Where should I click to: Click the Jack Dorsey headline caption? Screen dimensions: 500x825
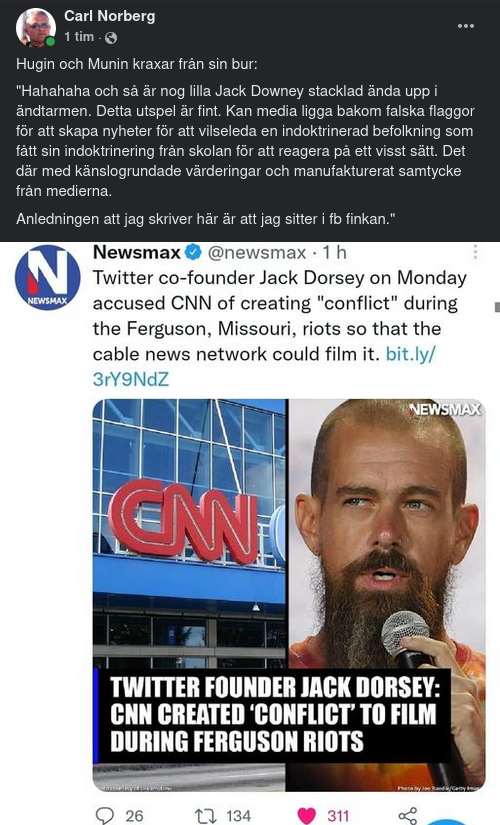[273, 715]
